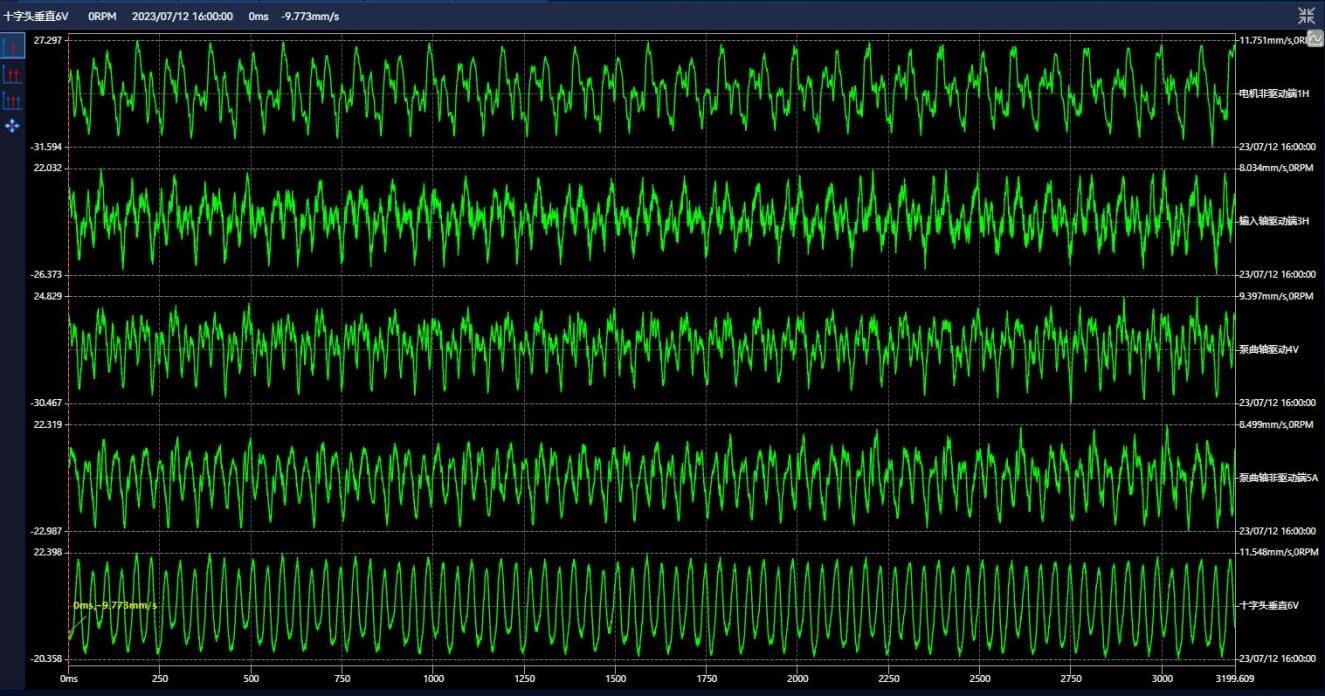Select the triple cursor with sidebands icon
1325x696 pixels.
[x=13, y=99]
